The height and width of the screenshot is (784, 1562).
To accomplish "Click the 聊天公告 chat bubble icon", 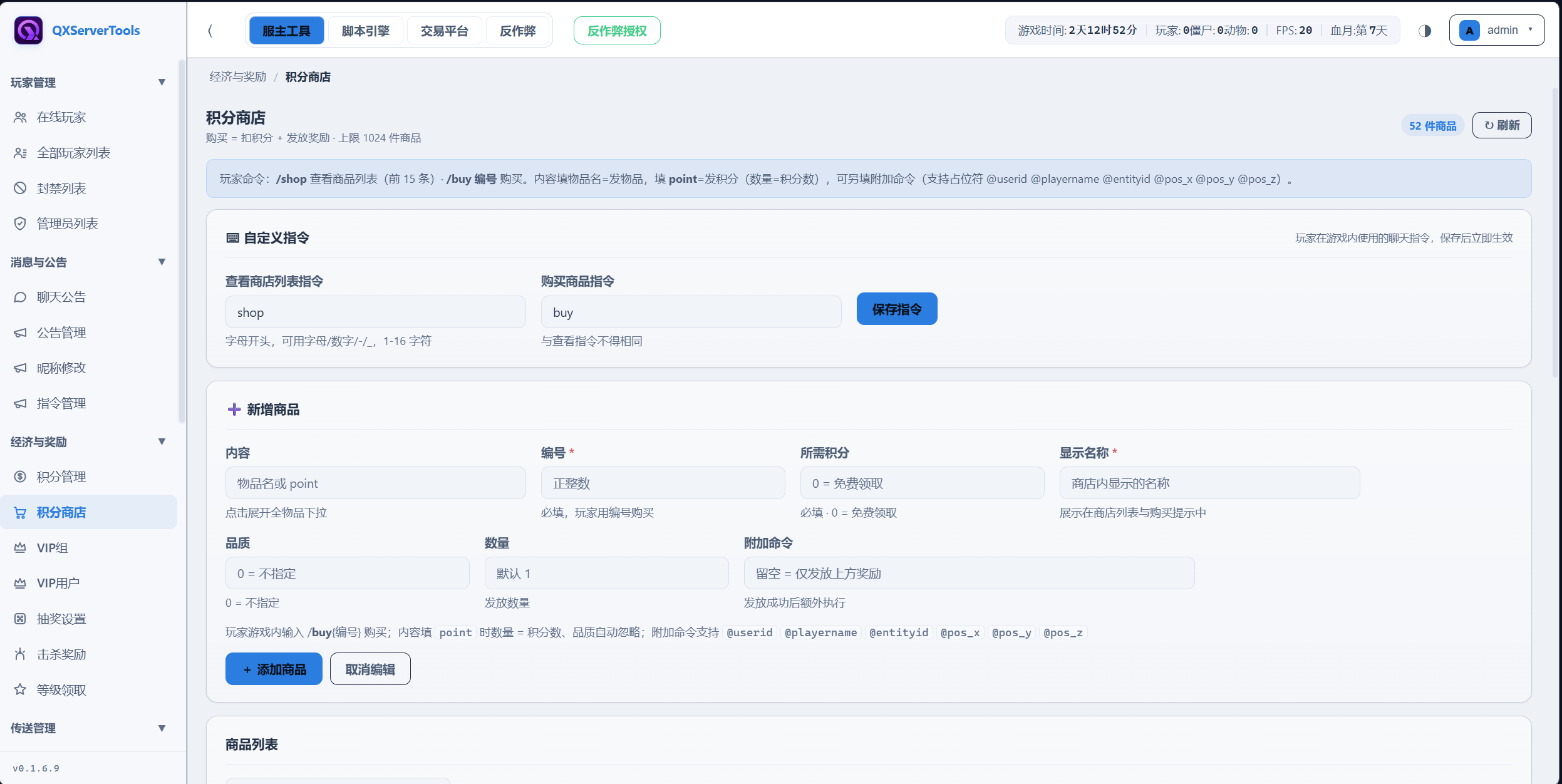I will click(x=20, y=297).
